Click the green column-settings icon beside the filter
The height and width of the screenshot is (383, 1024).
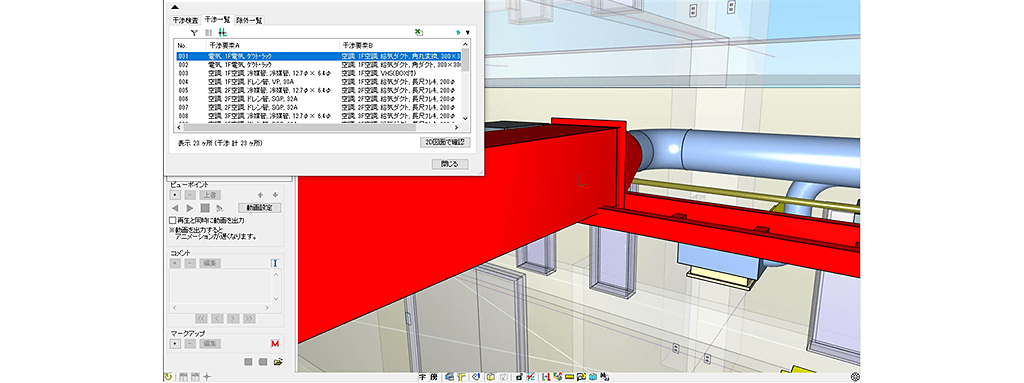click(x=223, y=32)
